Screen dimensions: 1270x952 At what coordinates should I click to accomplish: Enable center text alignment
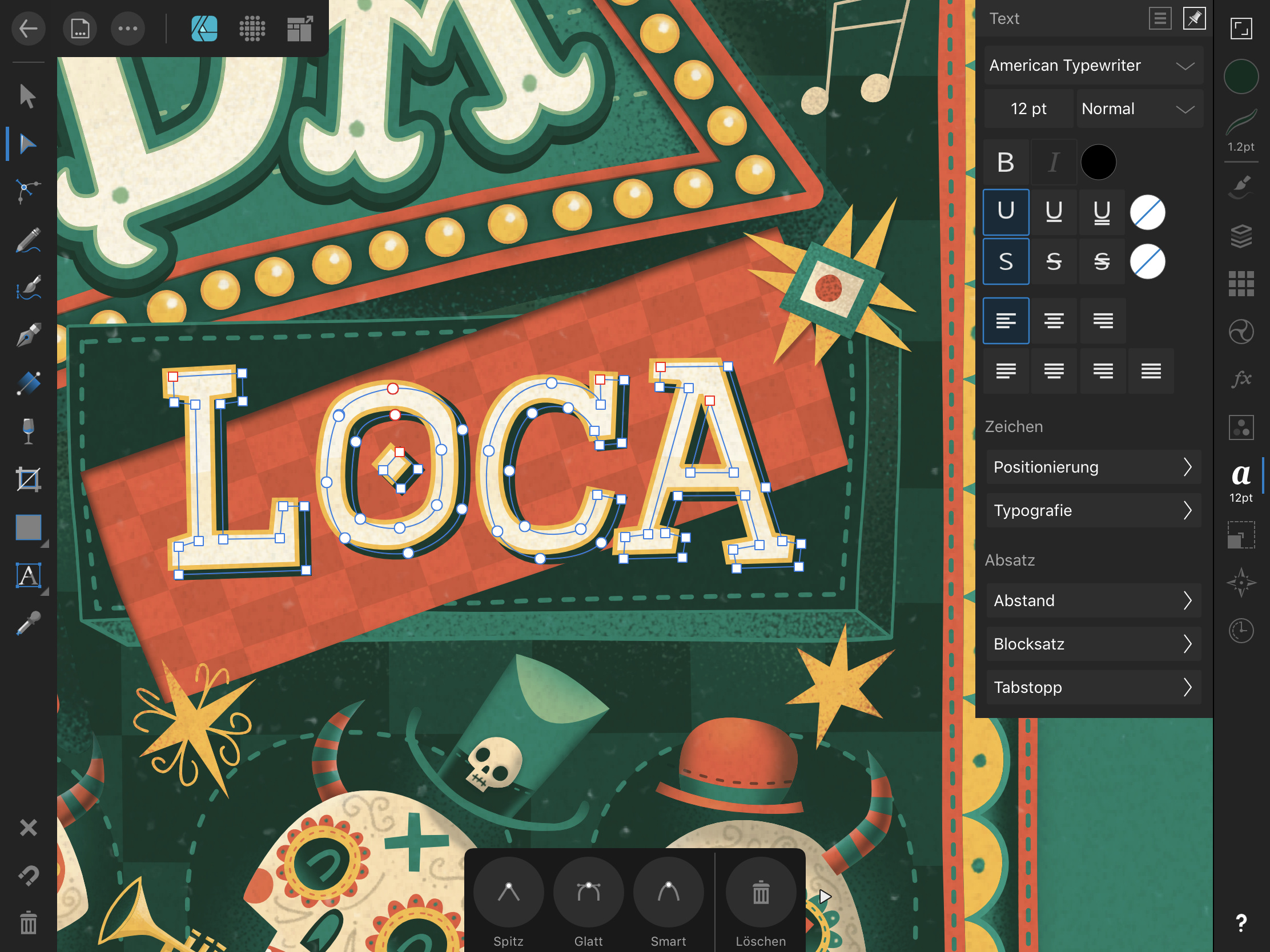point(1054,320)
